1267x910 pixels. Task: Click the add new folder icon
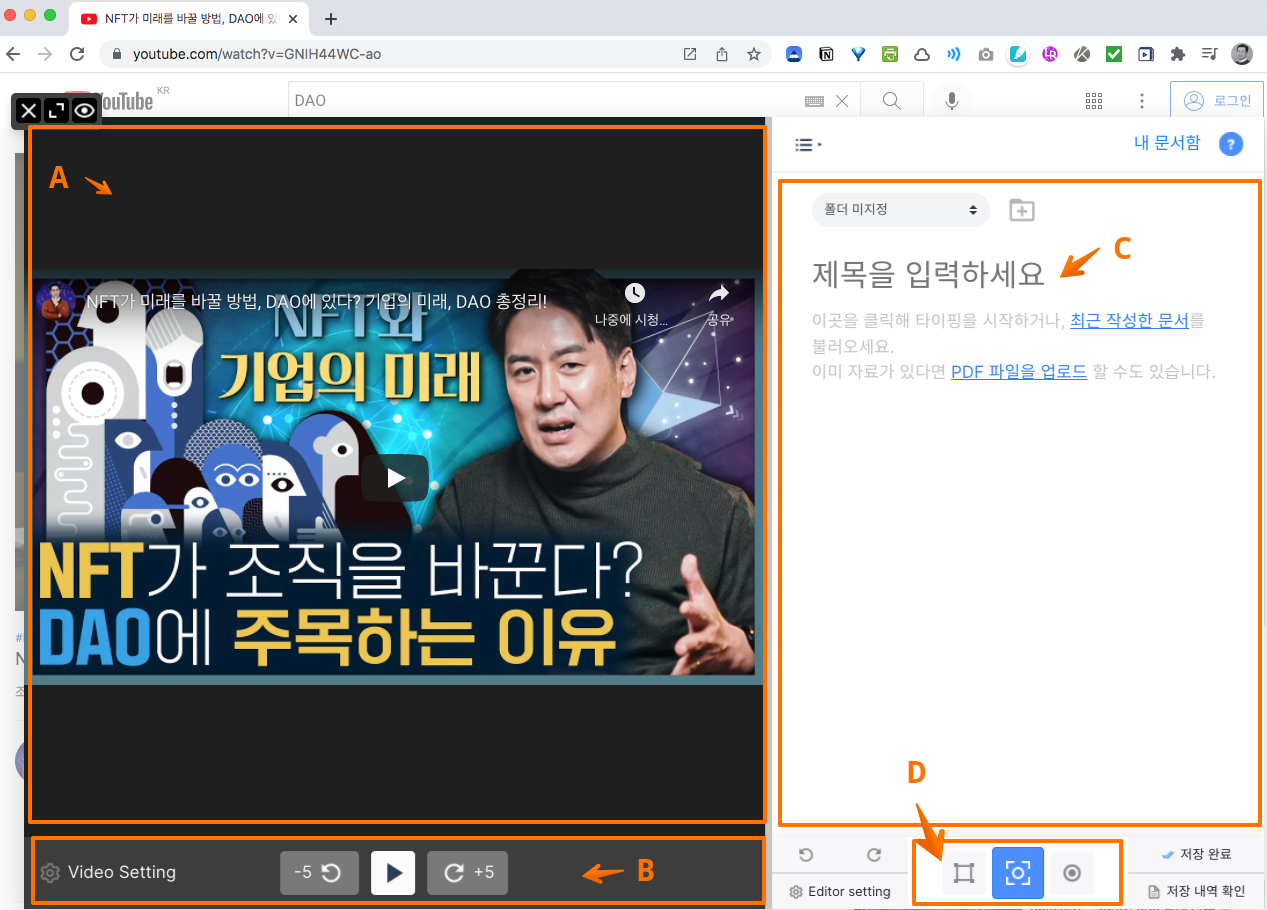click(x=1022, y=210)
